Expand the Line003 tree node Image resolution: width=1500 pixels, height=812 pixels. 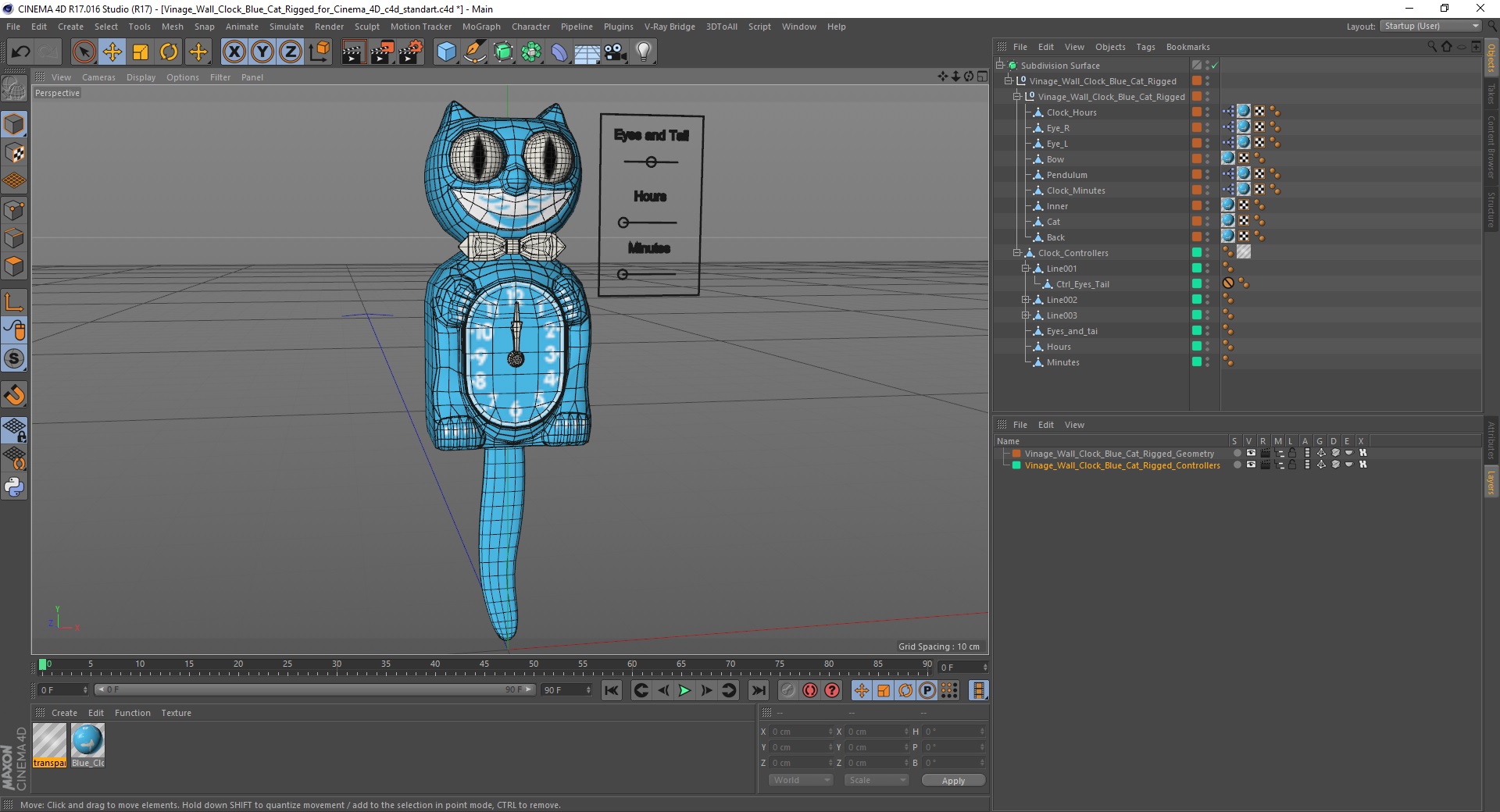(1025, 315)
